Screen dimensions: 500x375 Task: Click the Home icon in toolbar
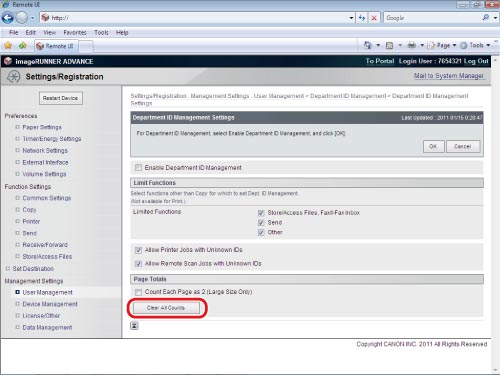coord(368,45)
